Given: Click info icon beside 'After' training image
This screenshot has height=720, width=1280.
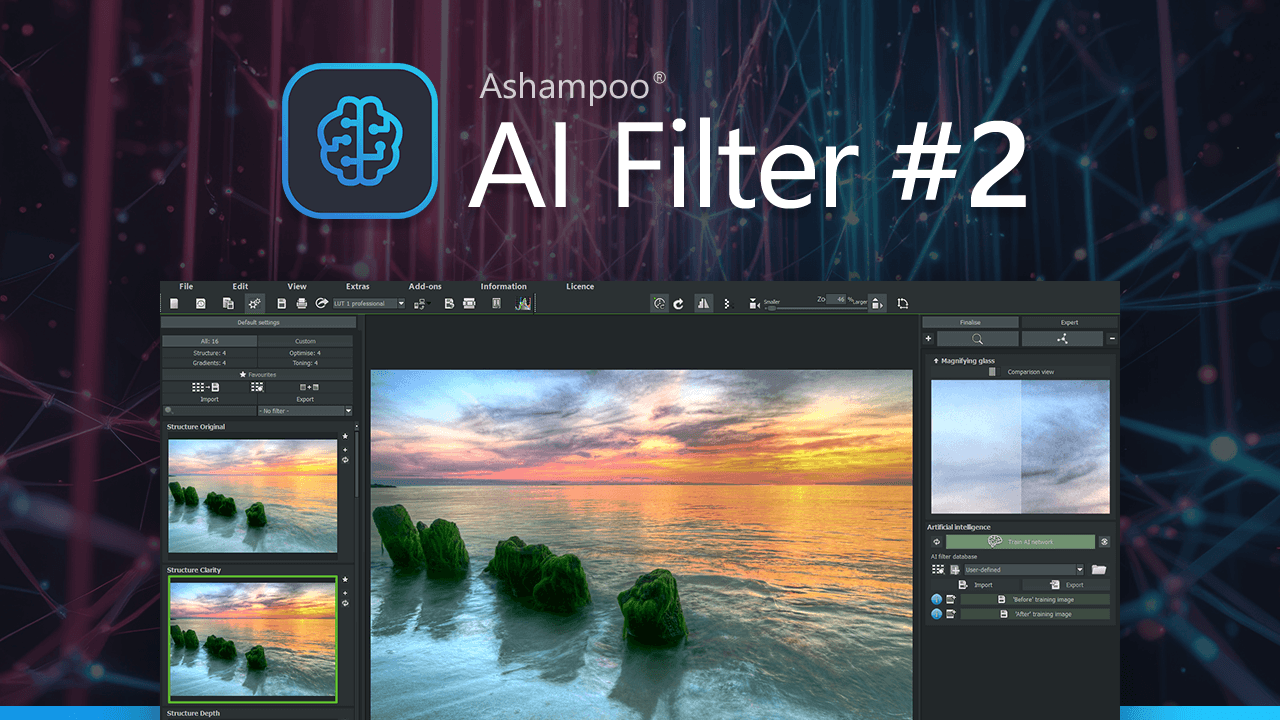Looking at the screenshot, I should coord(936,614).
